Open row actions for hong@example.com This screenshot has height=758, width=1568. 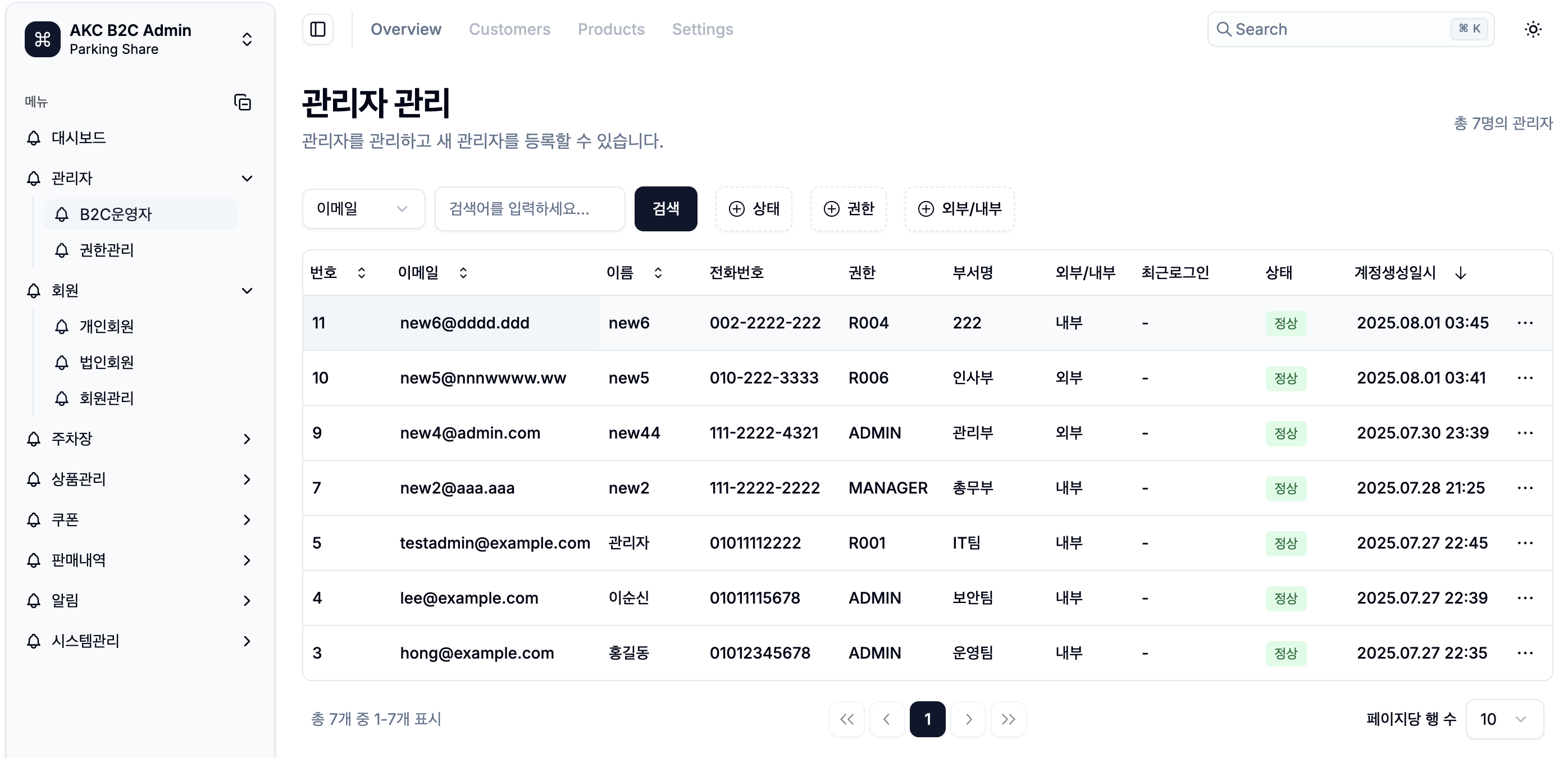coord(1525,653)
